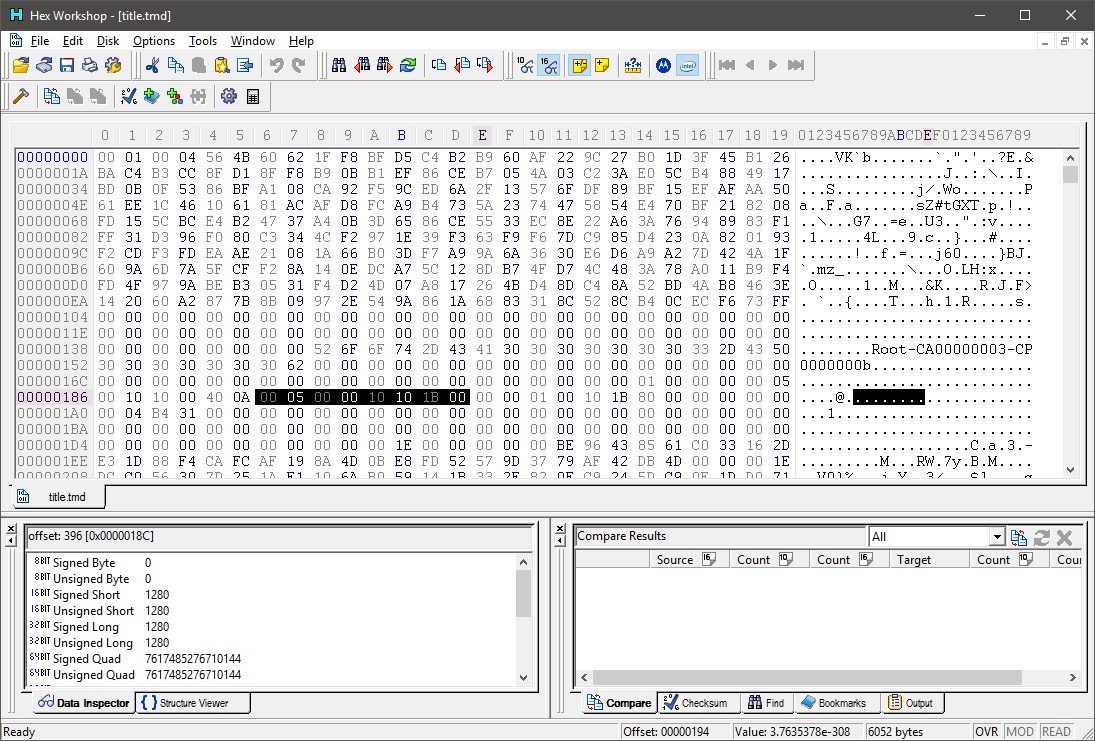The width and height of the screenshot is (1095, 741).
Task: Click the Print icon
Action: [x=90, y=66]
